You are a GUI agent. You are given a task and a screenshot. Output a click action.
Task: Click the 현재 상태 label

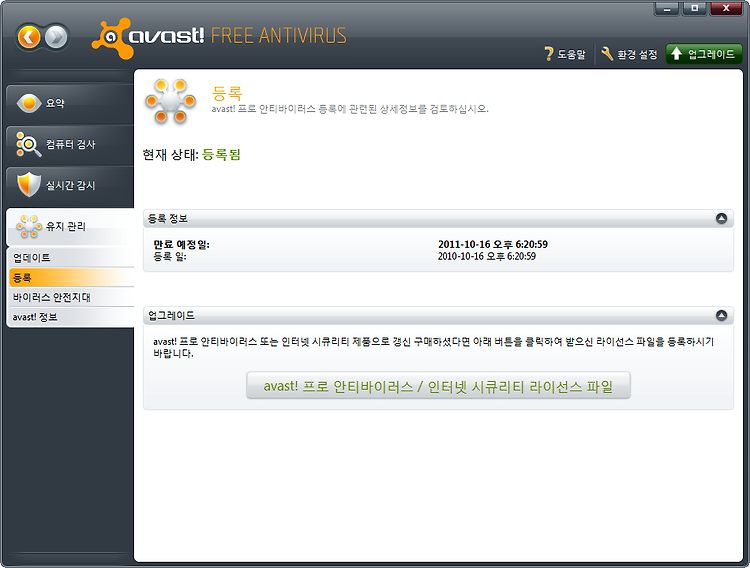[x=170, y=155]
